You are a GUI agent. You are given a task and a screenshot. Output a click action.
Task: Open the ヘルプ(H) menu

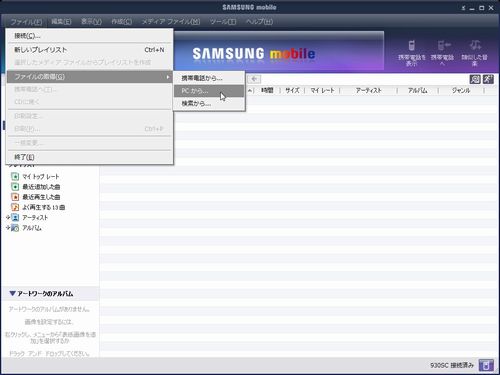tap(259, 22)
